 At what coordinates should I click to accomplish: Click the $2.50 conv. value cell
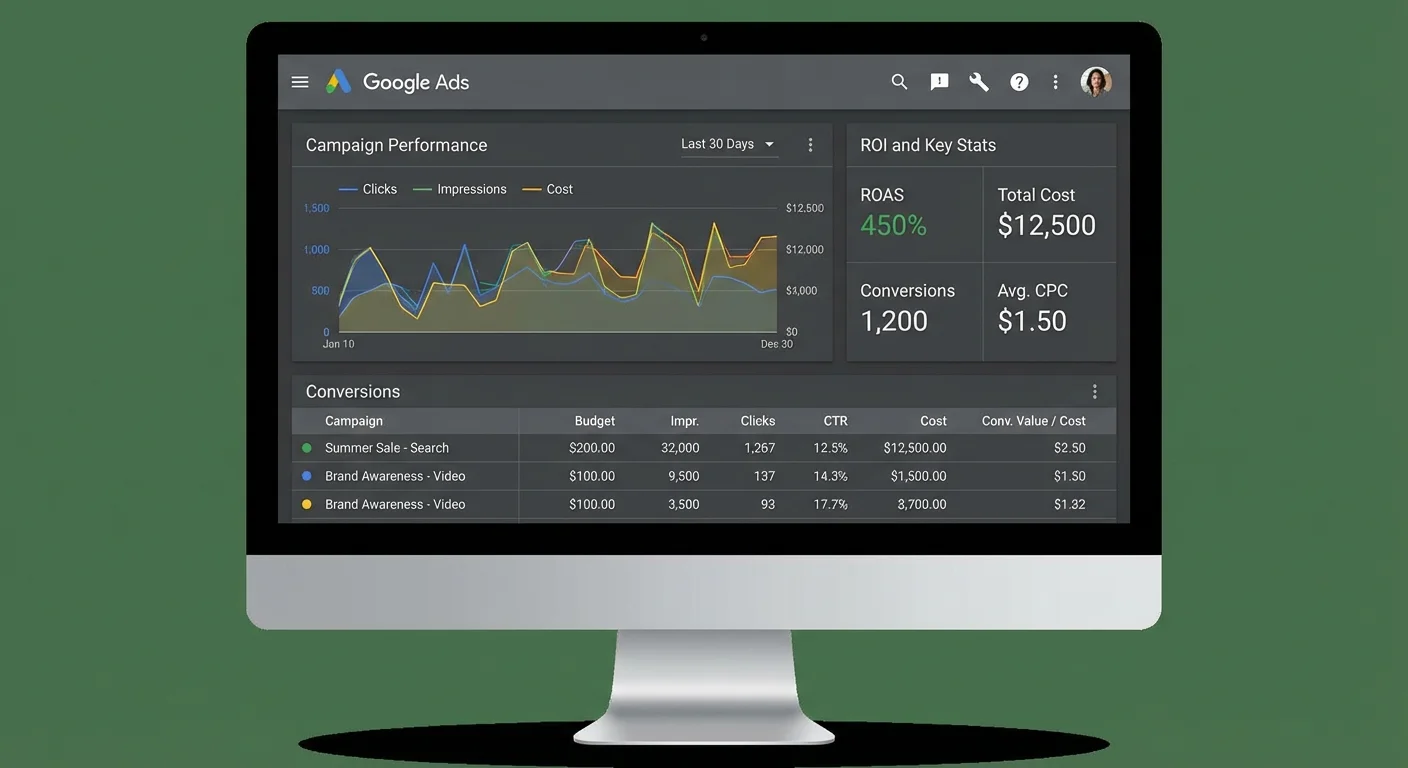tap(1070, 448)
